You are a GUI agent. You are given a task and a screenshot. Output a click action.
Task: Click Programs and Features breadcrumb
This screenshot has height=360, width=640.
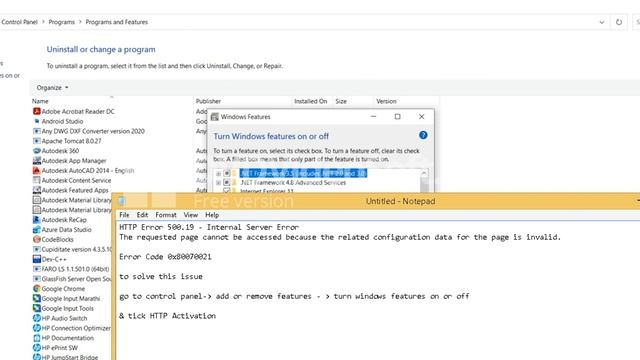pyautogui.click(x=117, y=22)
